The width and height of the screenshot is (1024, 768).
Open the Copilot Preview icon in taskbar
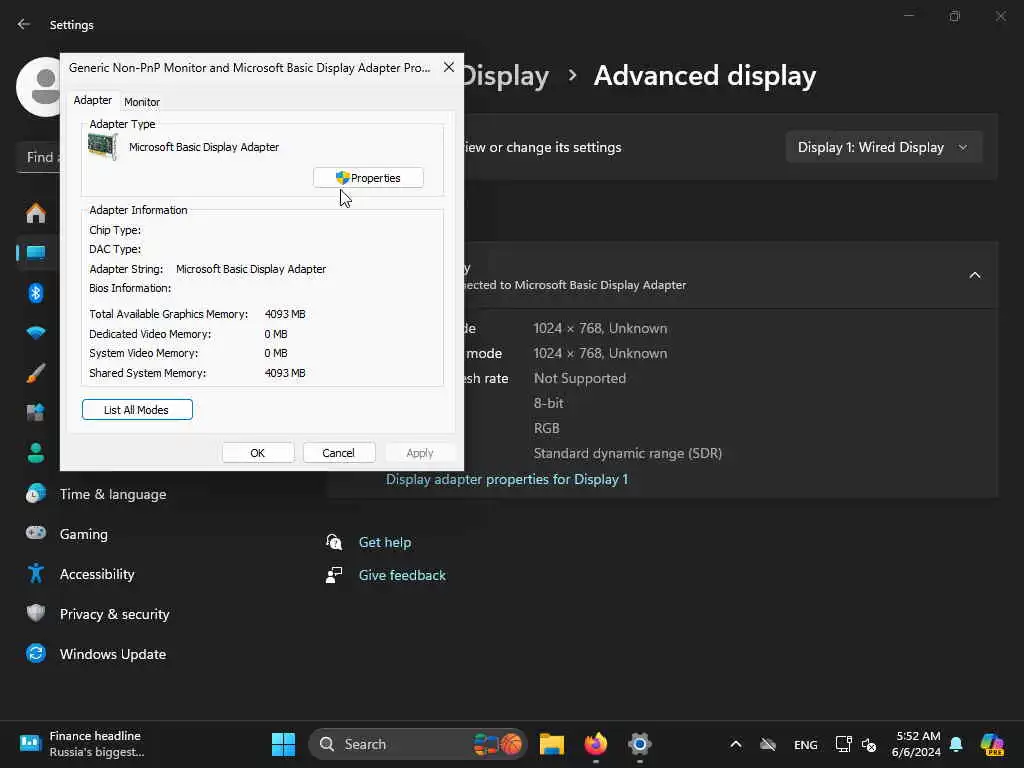992,744
